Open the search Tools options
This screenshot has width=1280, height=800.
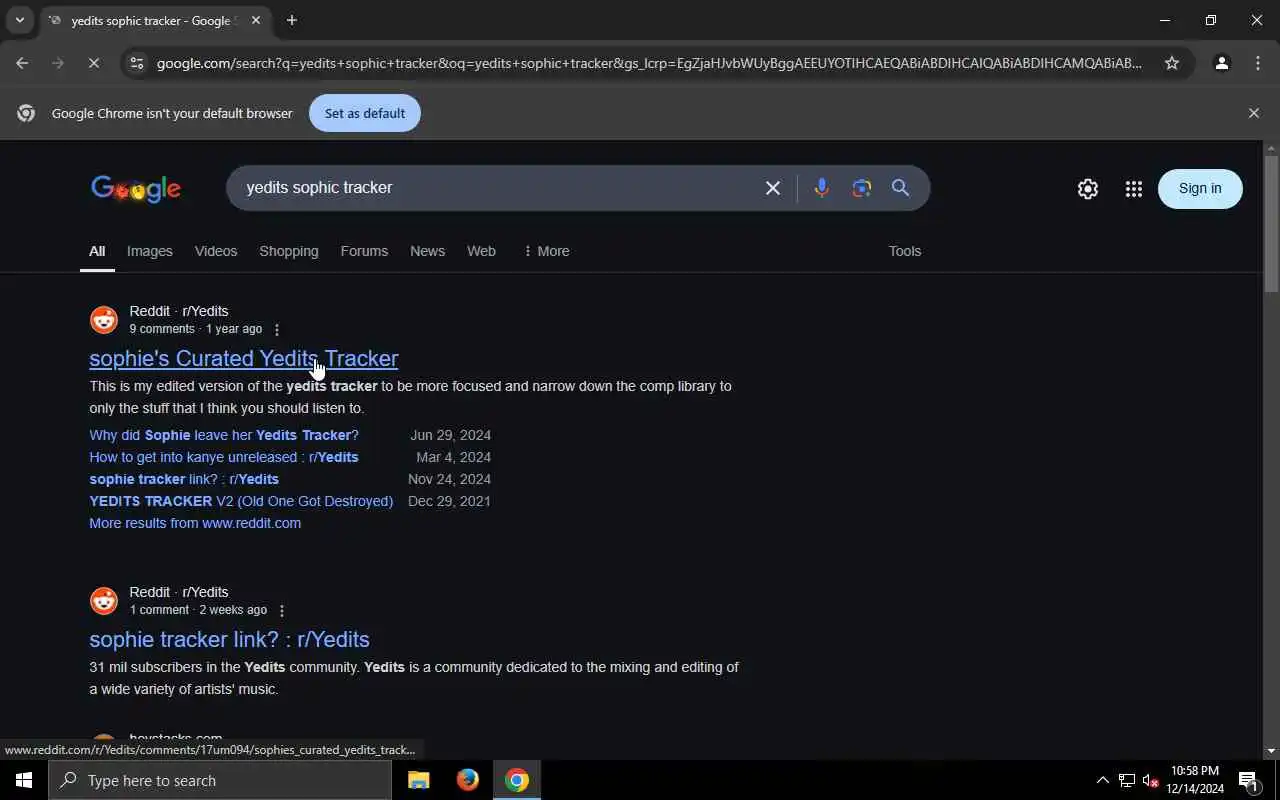905,251
